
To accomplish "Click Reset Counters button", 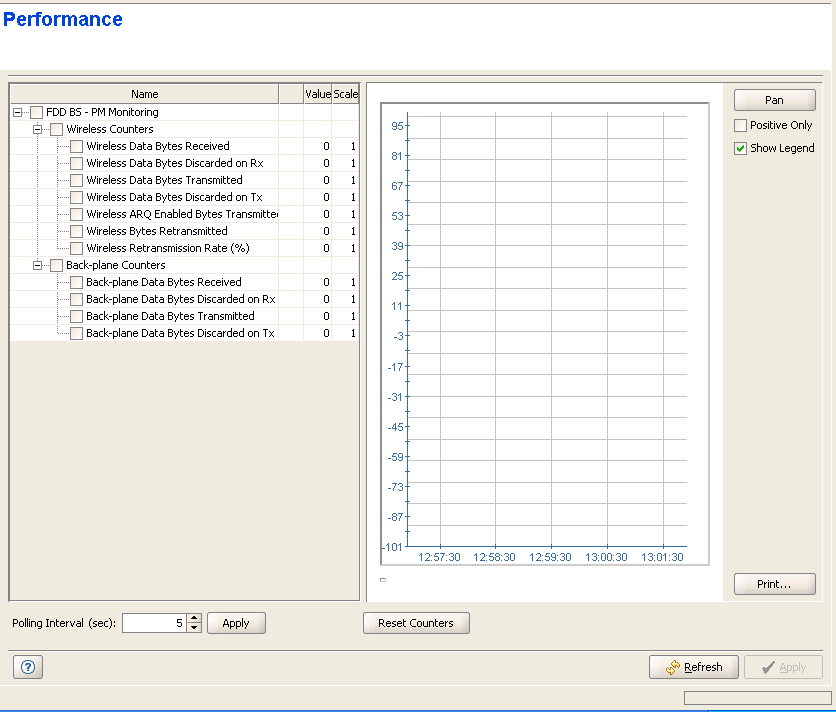I will coord(415,623).
